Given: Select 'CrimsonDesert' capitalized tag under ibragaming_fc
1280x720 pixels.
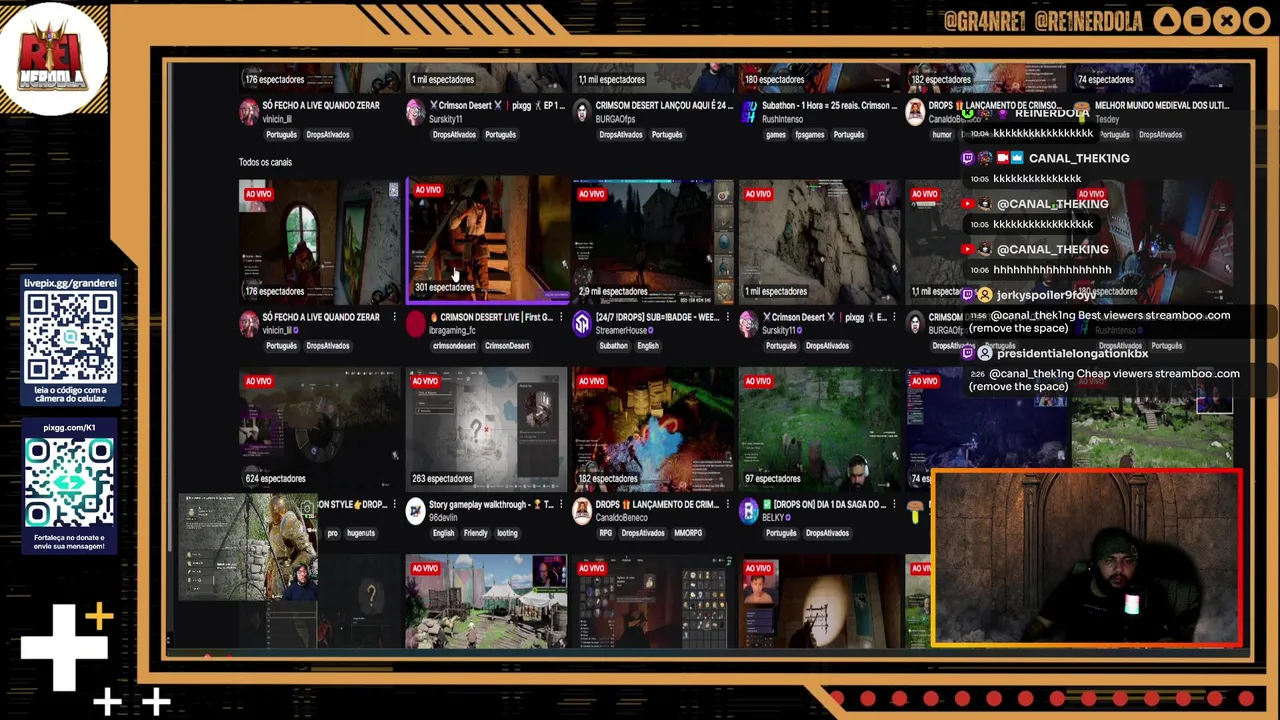Looking at the screenshot, I should pyautogui.click(x=507, y=346).
